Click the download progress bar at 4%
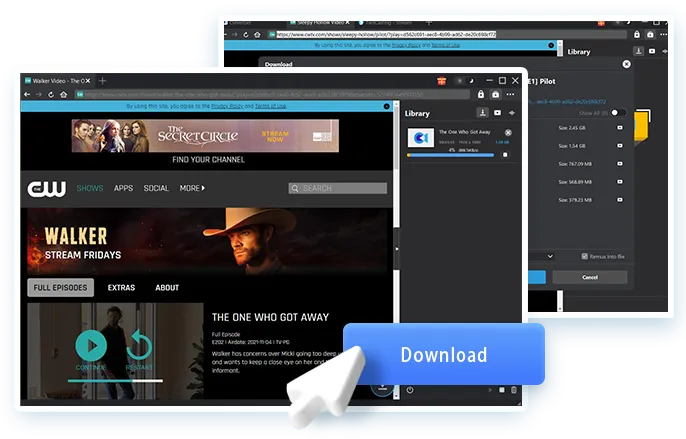686x439 pixels. tap(451, 155)
